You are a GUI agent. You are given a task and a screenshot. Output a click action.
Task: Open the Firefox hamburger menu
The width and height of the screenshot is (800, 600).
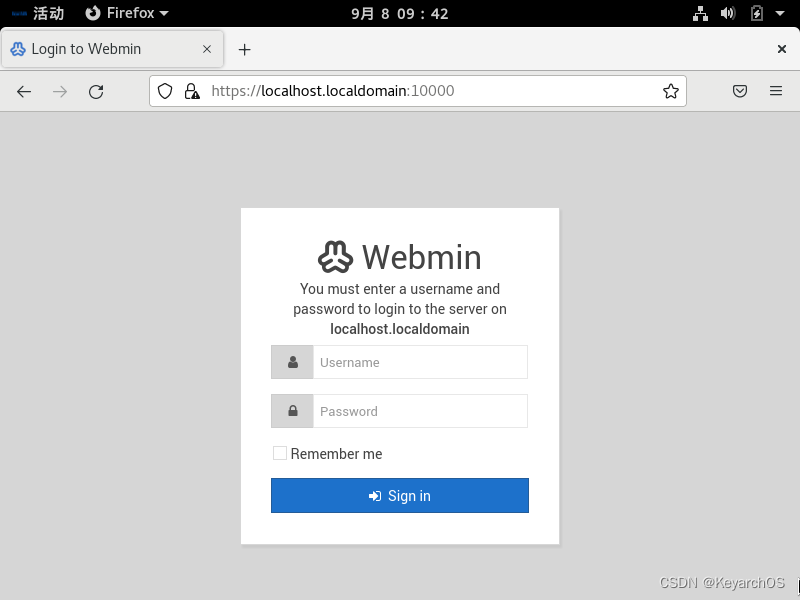(x=776, y=91)
